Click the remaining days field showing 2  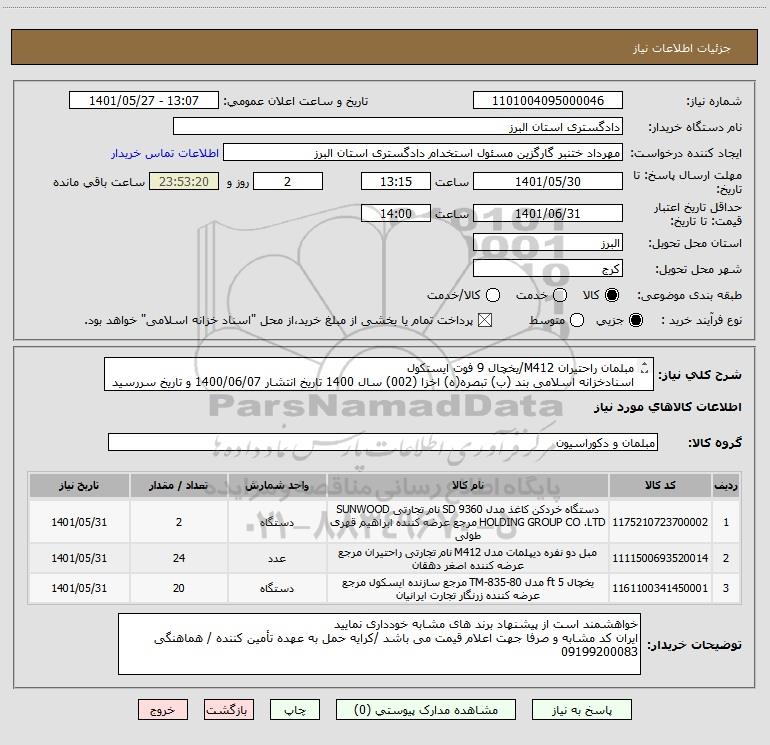point(288,181)
